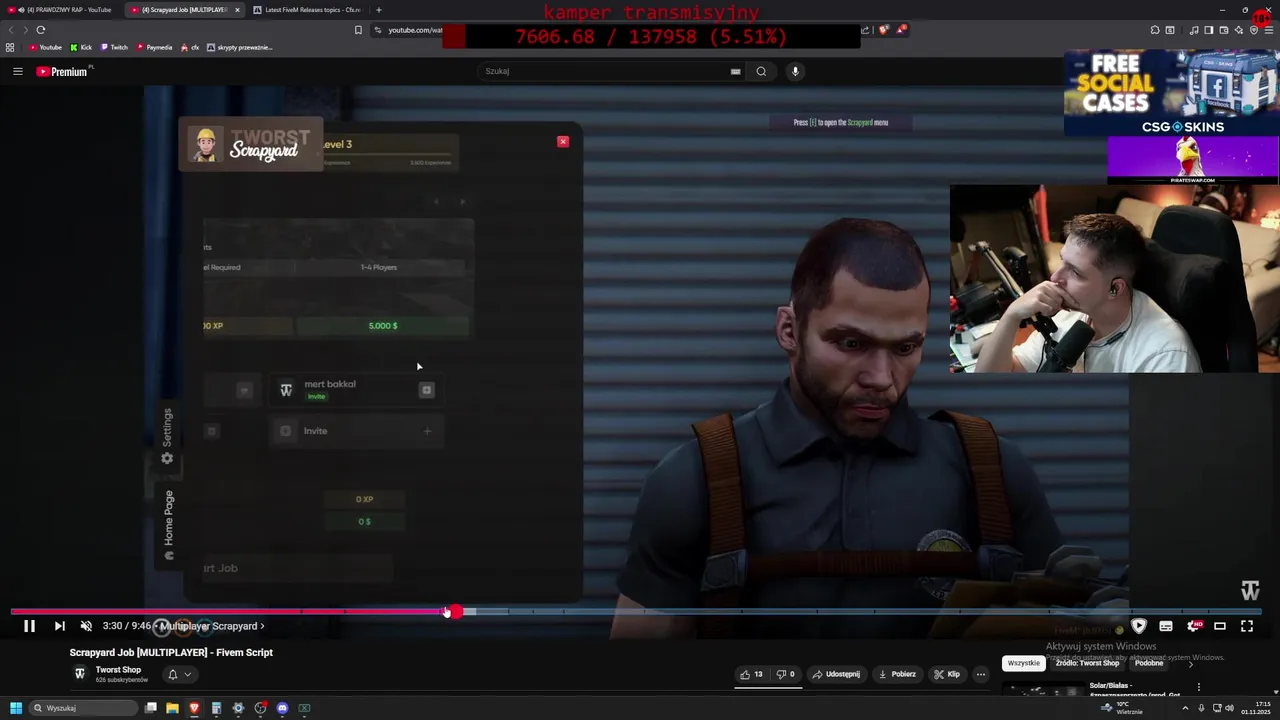Image resolution: width=1280 pixels, height=720 pixels.
Task: Open the system tray volume icon
Action: [1229, 708]
